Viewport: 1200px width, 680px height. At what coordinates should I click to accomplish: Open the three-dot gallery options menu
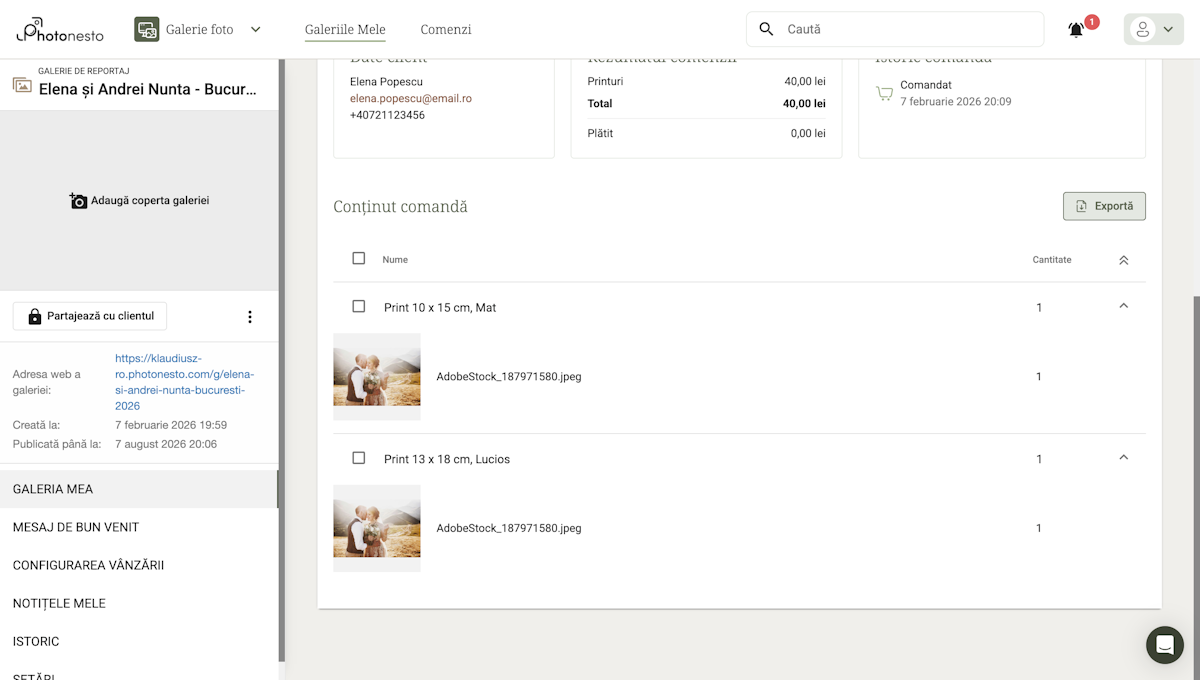[x=250, y=317]
